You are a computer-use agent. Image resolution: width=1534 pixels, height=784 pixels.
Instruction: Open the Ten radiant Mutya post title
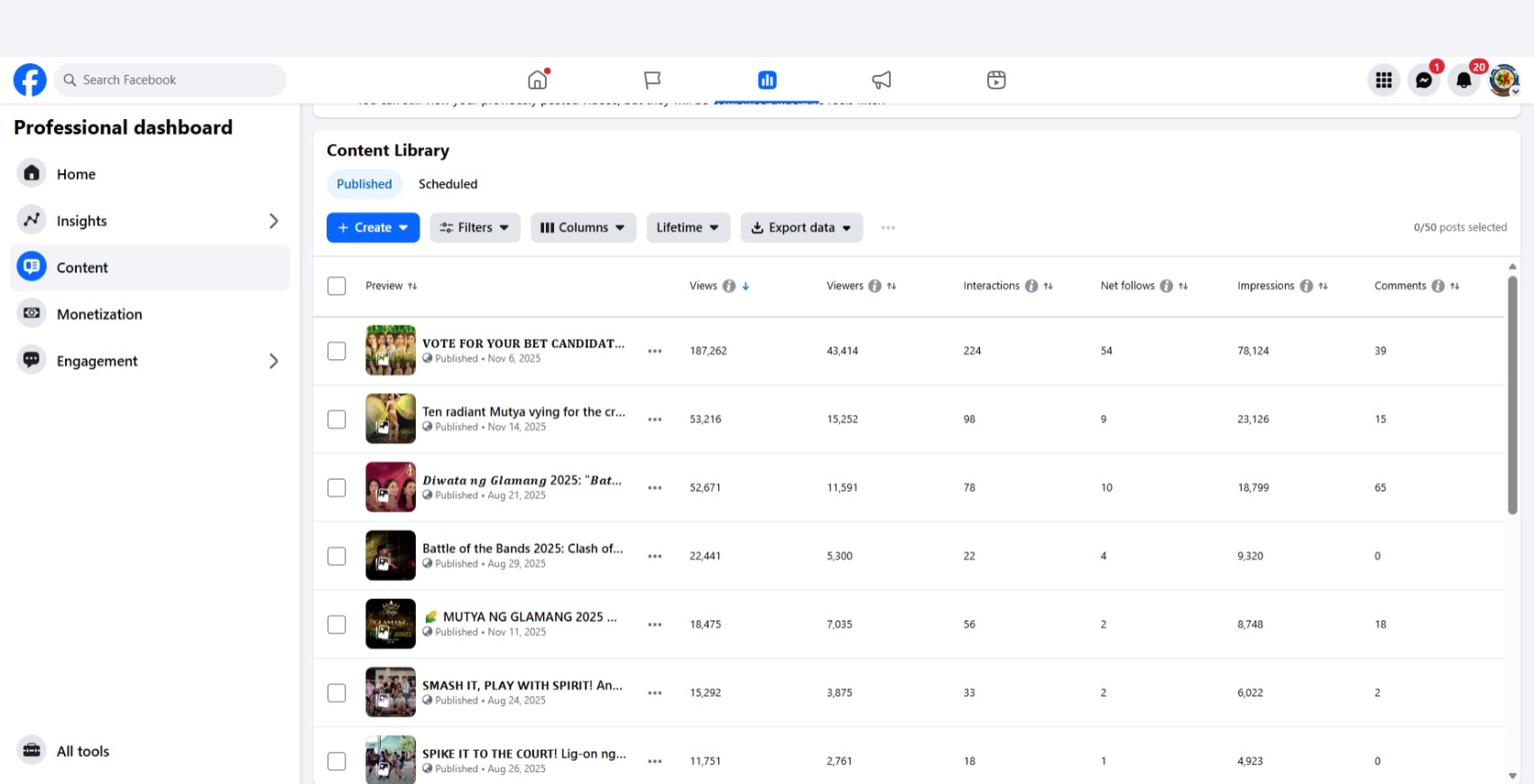[x=523, y=411]
